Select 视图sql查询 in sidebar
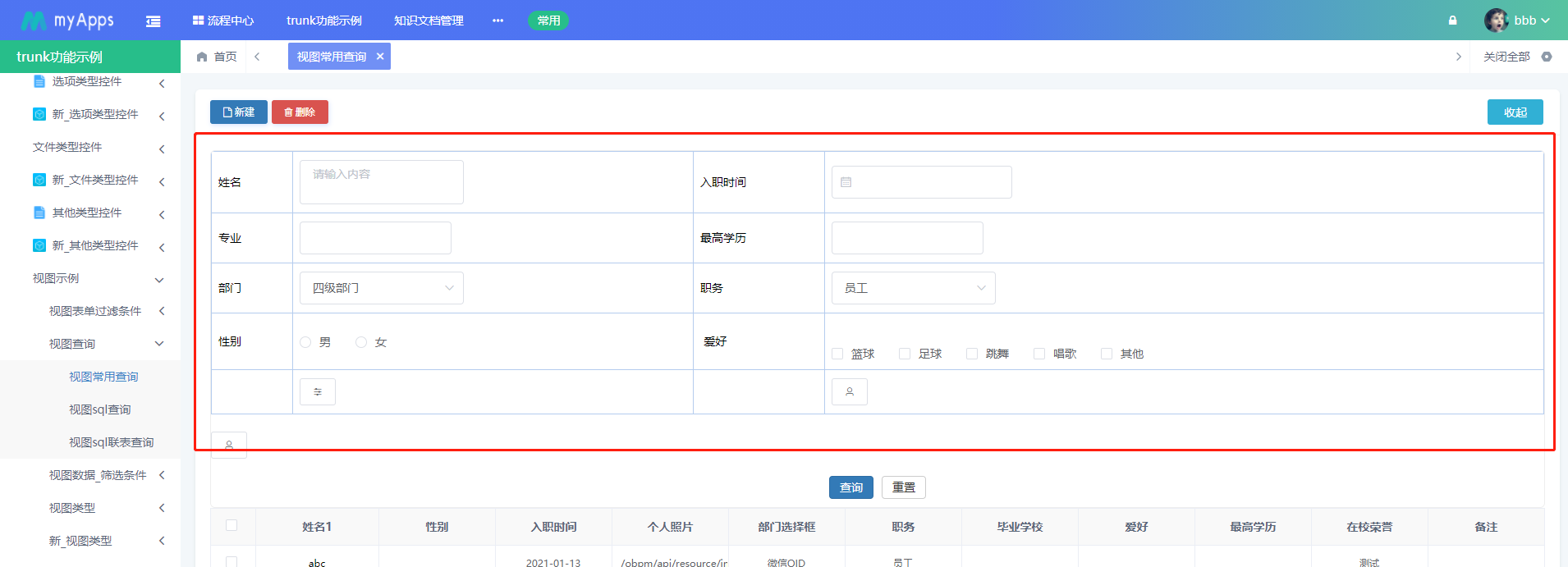Screen dimensions: 1568x567 (x=100, y=409)
